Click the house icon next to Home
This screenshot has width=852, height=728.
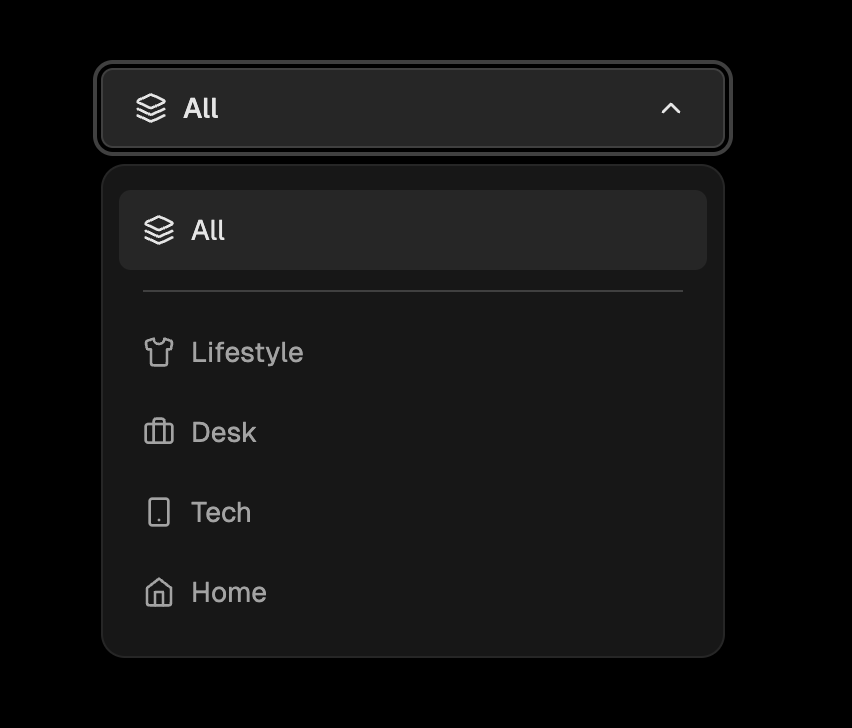159,592
